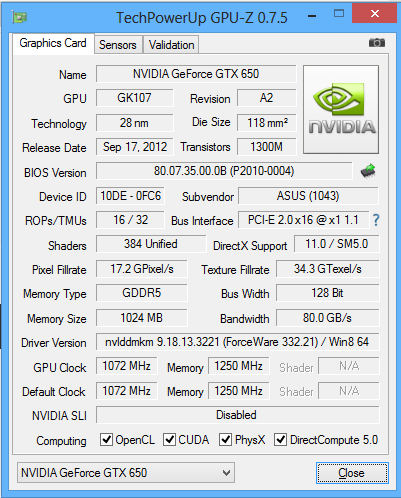Screen dimensions: 401x498
Task: Open the GPU selection dropdown
Action: pyautogui.click(x=126, y=472)
